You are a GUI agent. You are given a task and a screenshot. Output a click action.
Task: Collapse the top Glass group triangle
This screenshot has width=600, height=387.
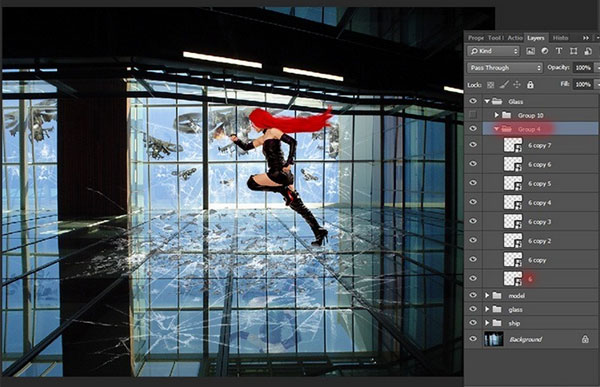coord(487,101)
